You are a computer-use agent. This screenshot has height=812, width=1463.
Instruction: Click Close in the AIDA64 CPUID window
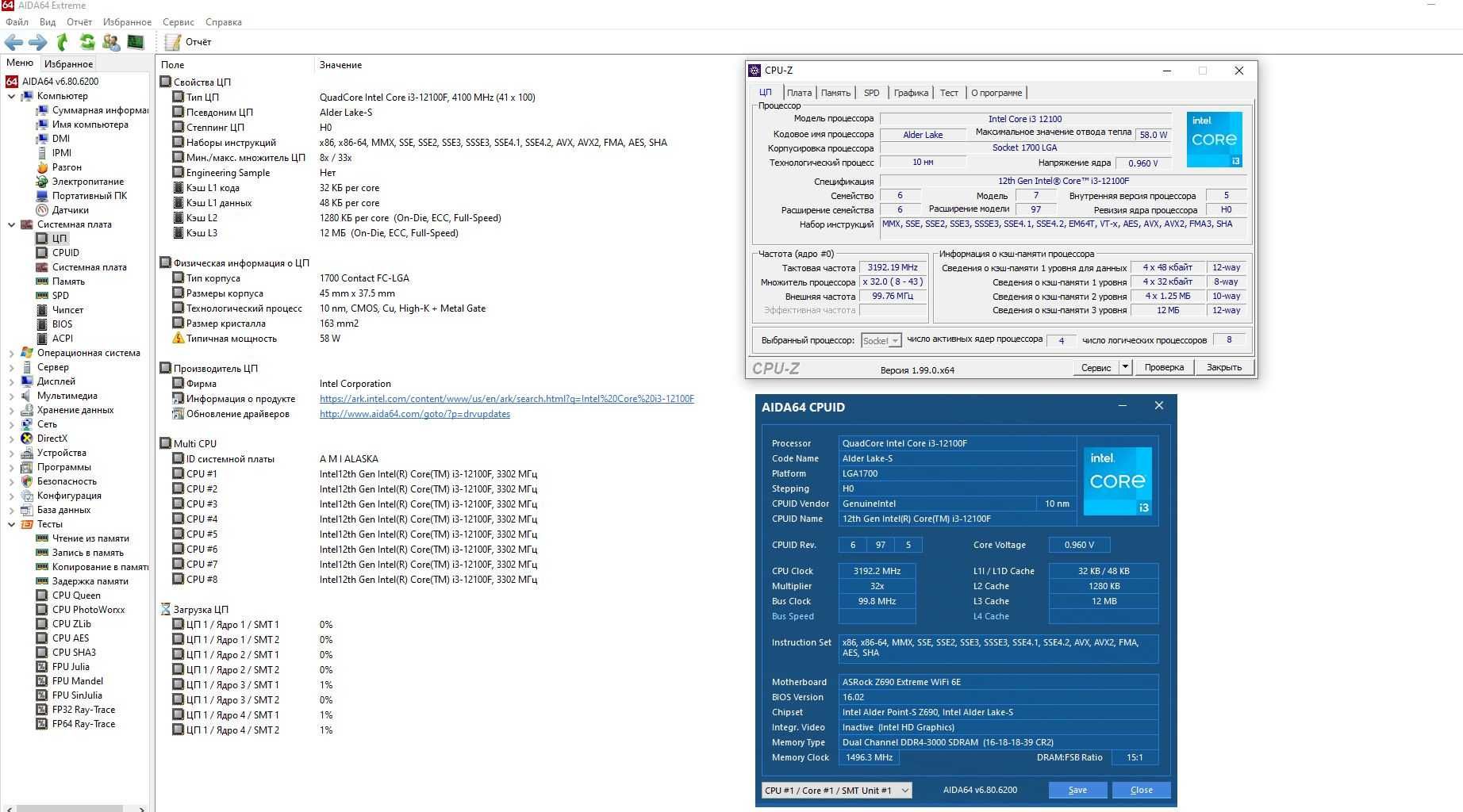(1141, 790)
